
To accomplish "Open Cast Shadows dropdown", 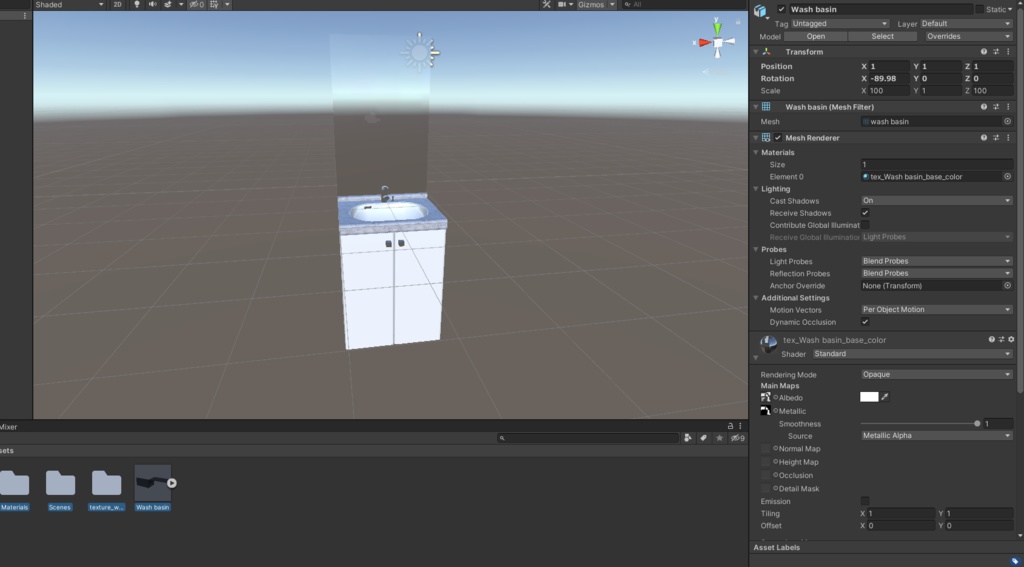I will [937, 201].
